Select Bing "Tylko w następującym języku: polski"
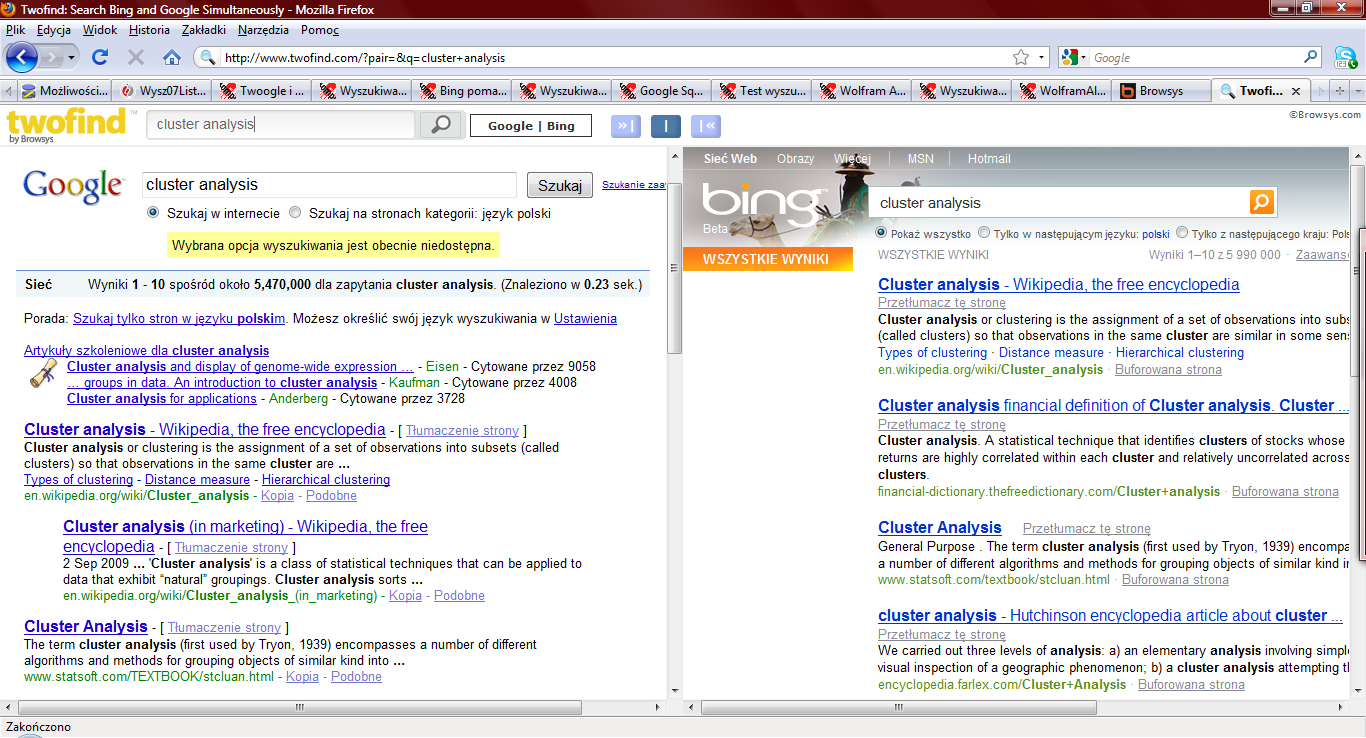The height and width of the screenshot is (738, 1366). pyautogui.click(x=984, y=232)
